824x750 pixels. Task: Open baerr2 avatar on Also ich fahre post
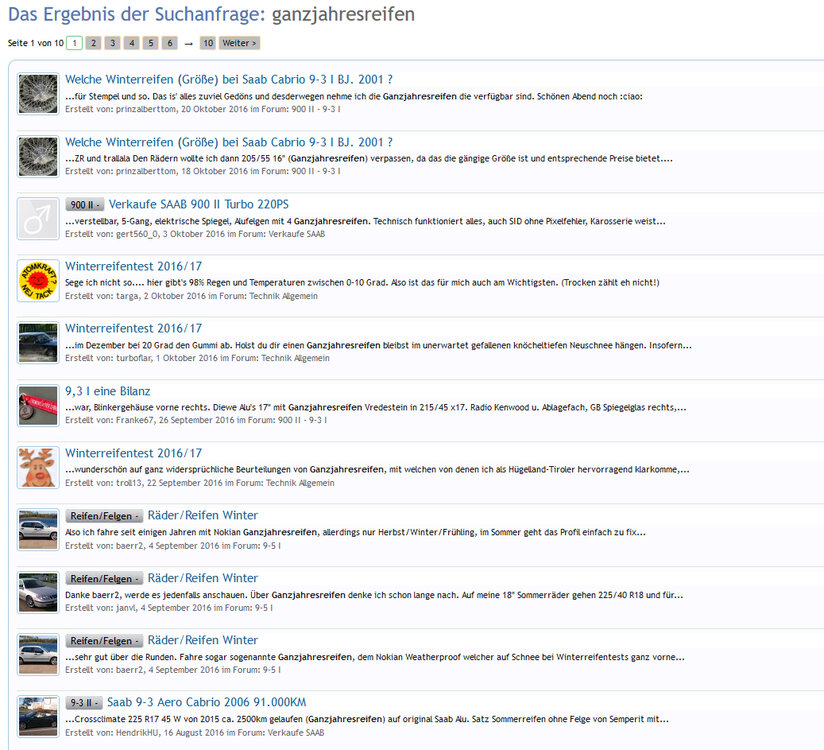click(38, 530)
